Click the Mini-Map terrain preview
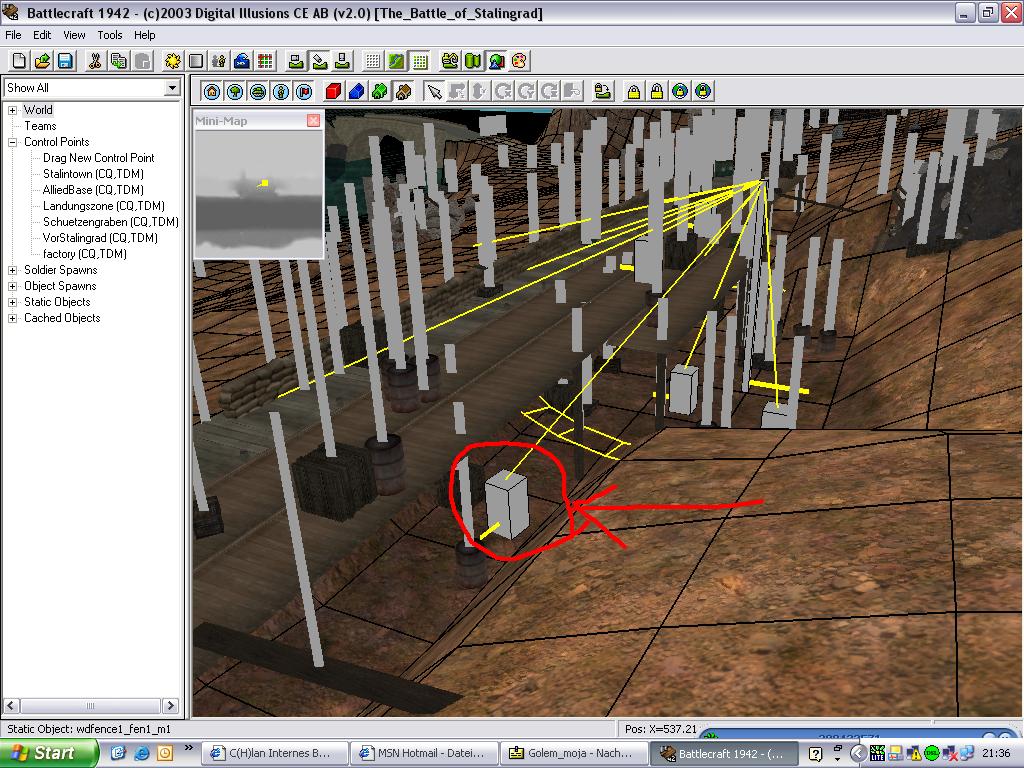The image size is (1024, 768). 259,193
